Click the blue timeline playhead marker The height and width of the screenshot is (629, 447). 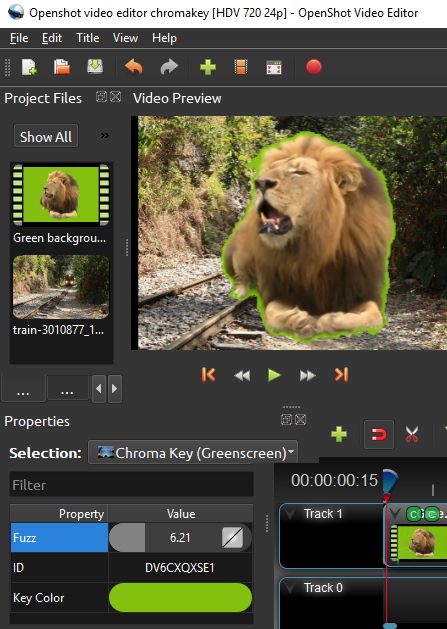389,483
